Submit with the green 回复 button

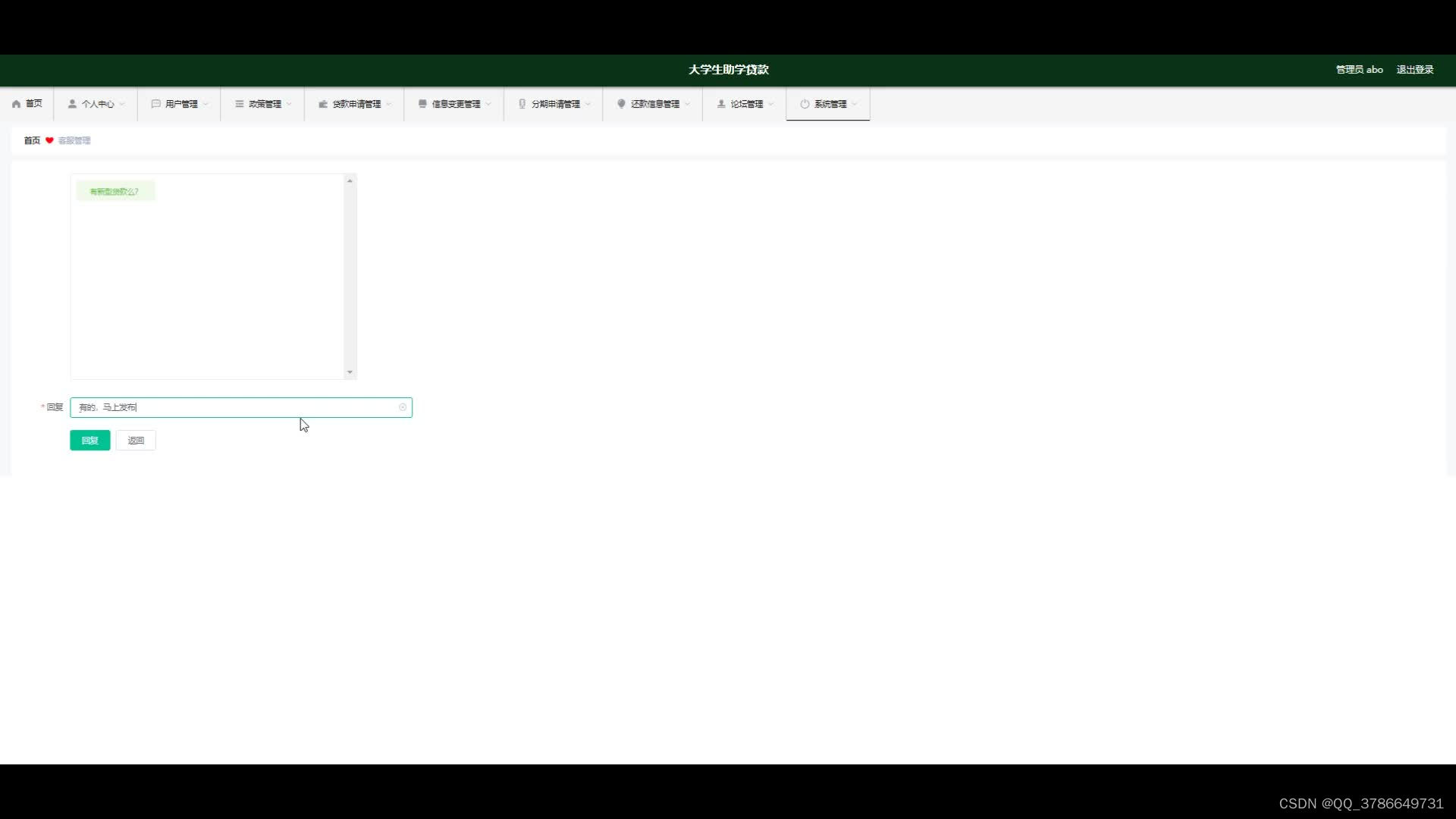pyautogui.click(x=90, y=441)
